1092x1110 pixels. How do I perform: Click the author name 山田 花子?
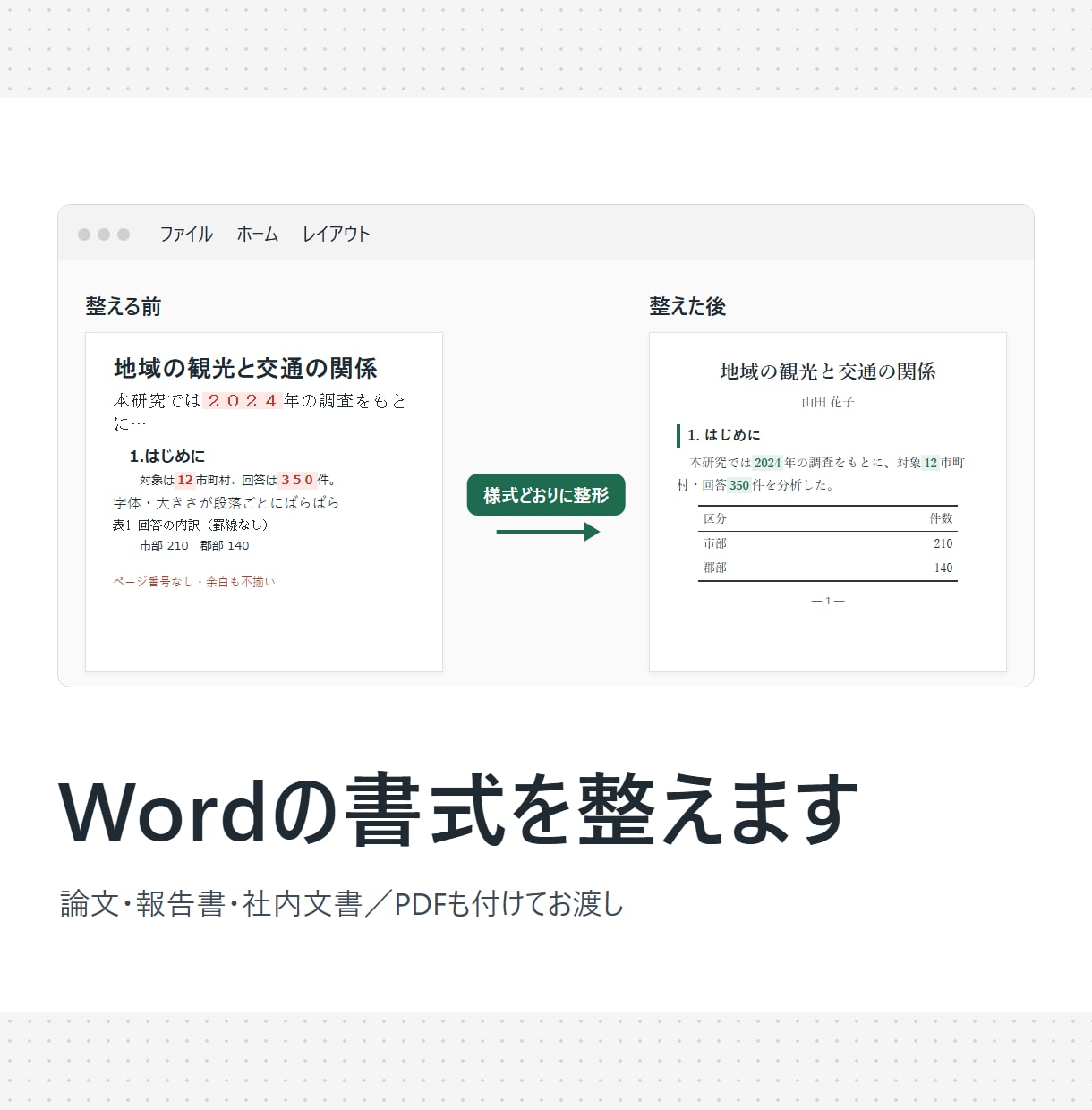click(828, 402)
